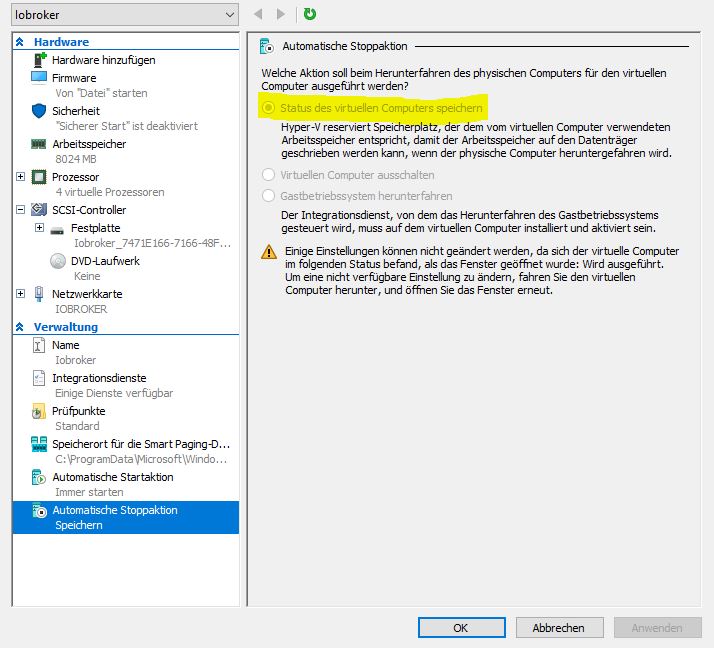Select the DVD-Laufwerk entry
The image size is (714, 648).
(x=105, y=261)
